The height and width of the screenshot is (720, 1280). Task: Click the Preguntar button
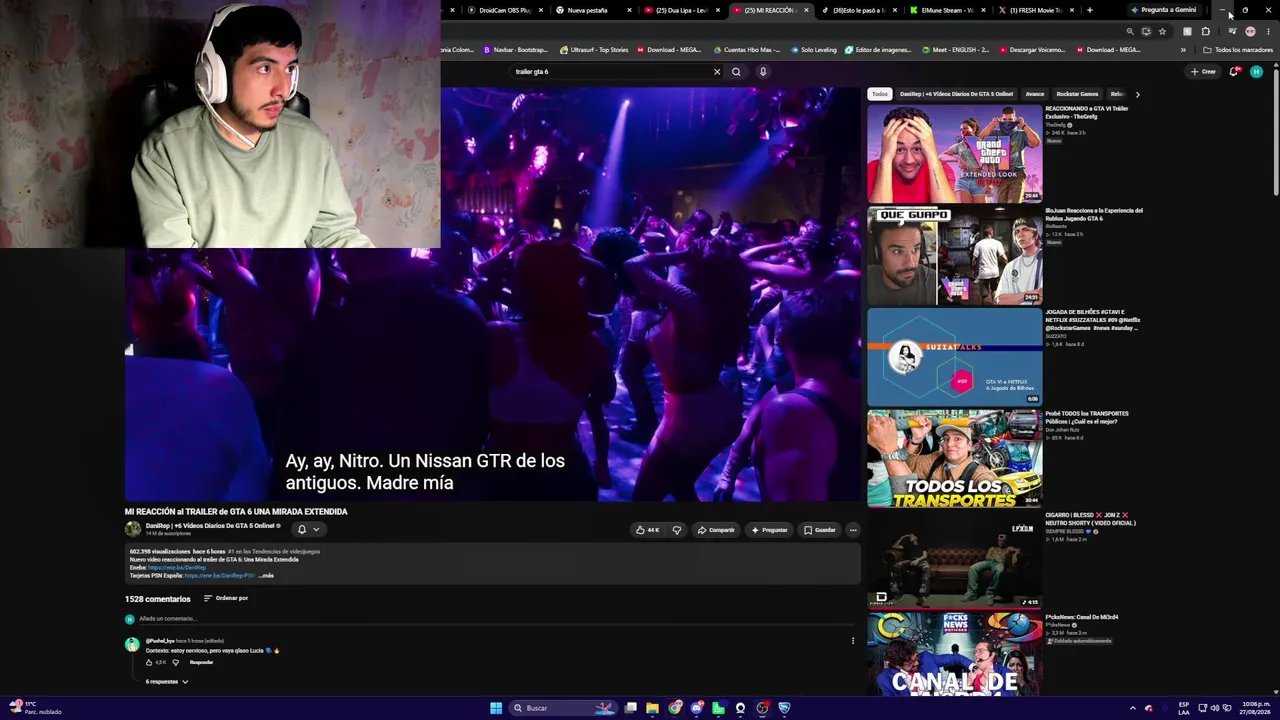point(770,530)
